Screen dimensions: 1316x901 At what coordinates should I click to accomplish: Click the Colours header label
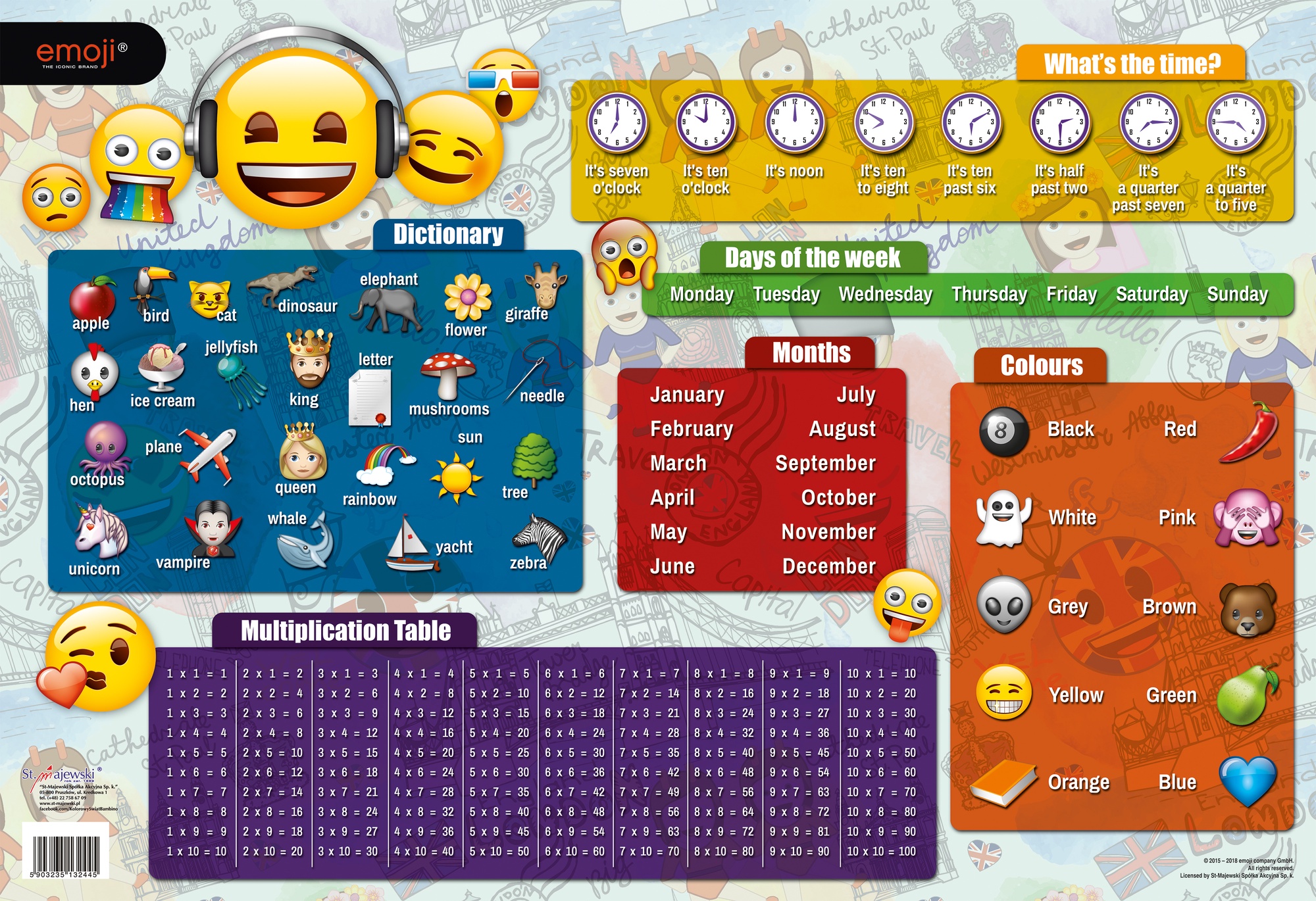(x=1041, y=366)
